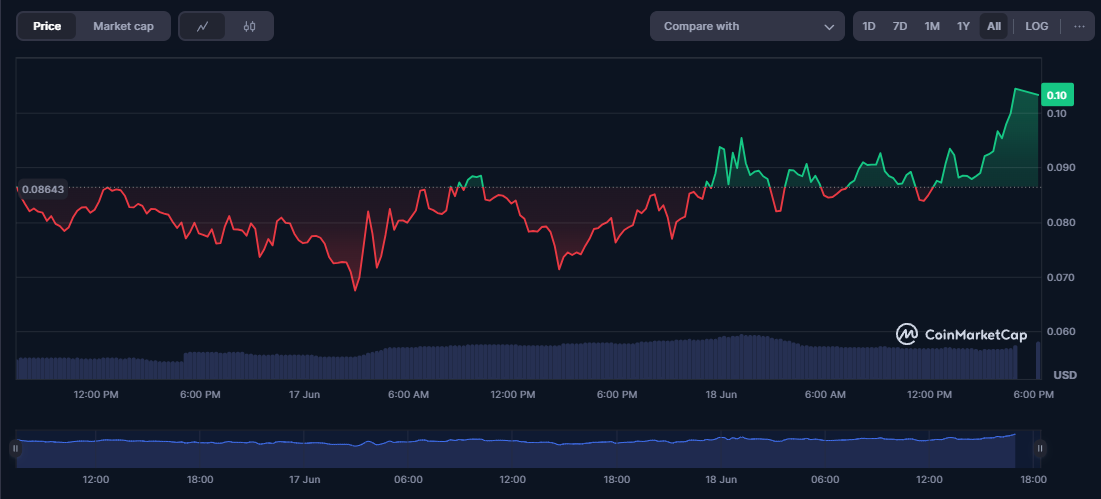Viewport: 1101px width, 499px height.
Task: Grab the right range slider handle
Action: 1041,448
